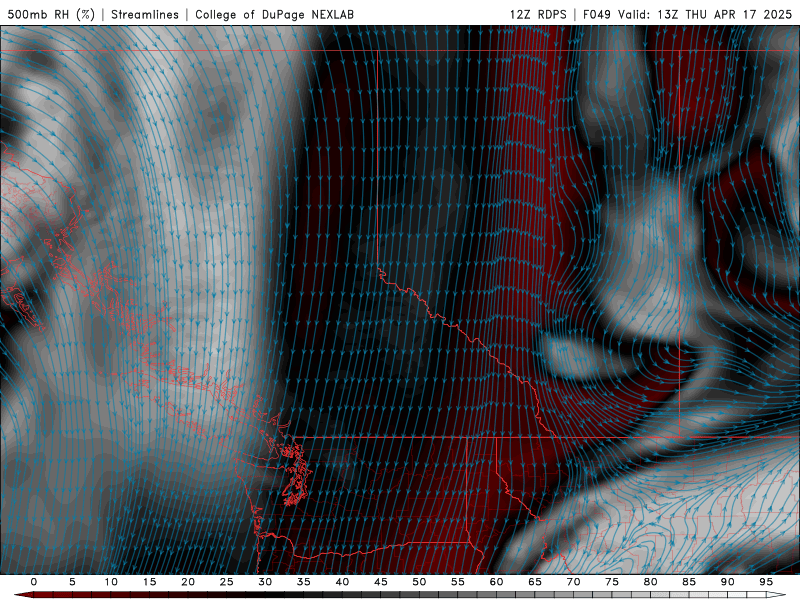The width and height of the screenshot is (800, 600).
Task: Click the '50' colour scale label
Action: pos(419,582)
